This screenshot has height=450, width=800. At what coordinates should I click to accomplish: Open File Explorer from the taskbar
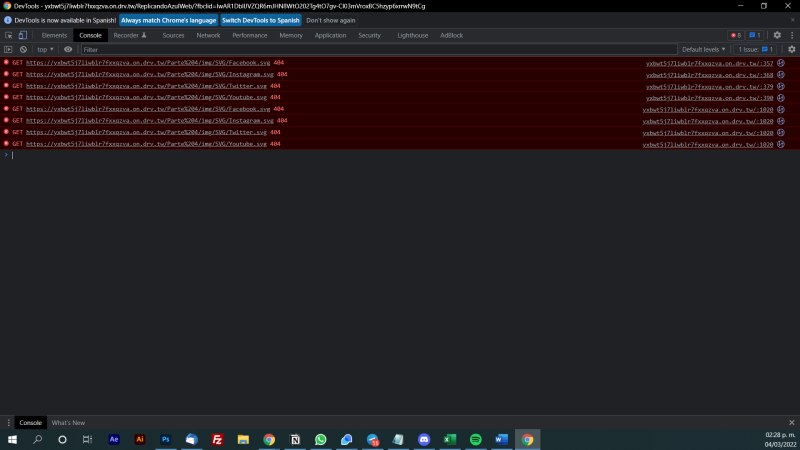[243, 439]
